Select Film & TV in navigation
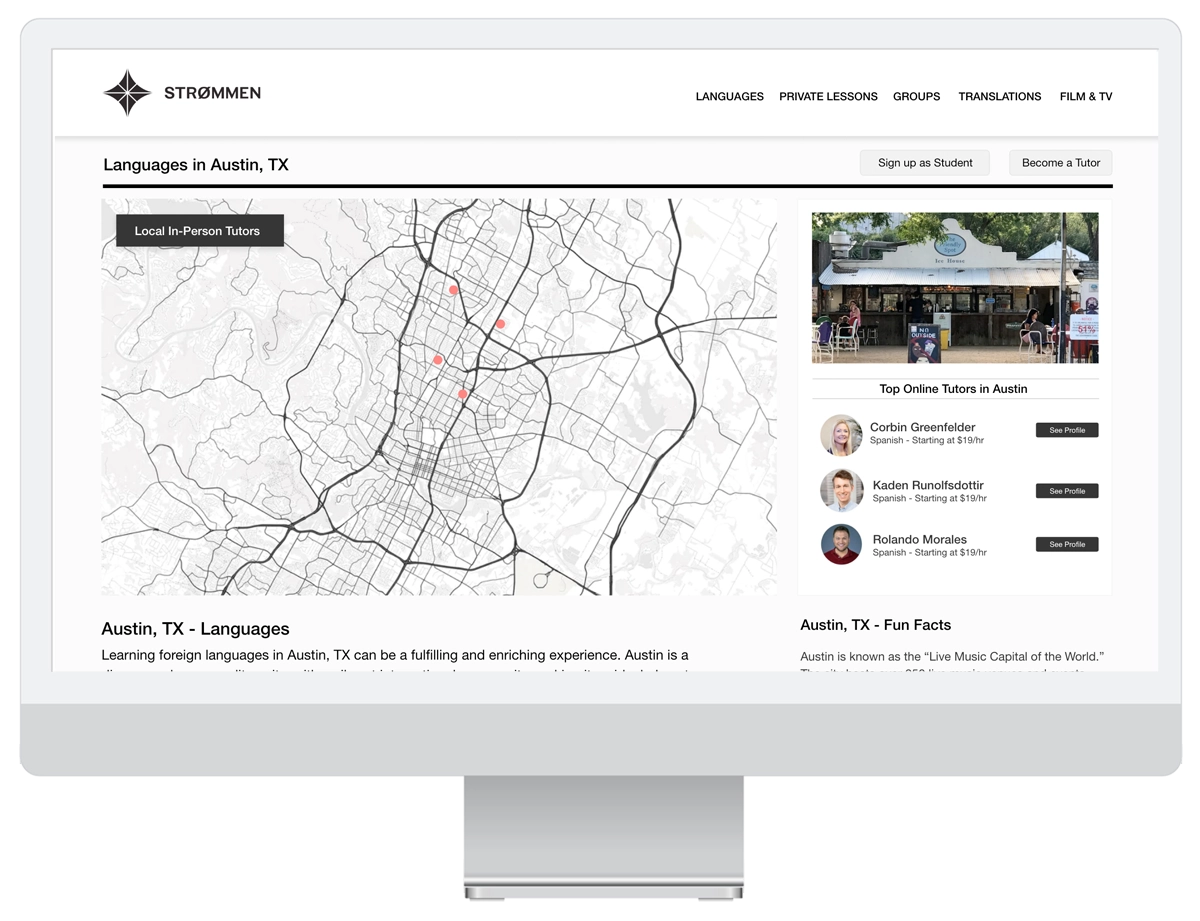Viewport: 1200px width, 921px height. click(x=1085, y=97)
